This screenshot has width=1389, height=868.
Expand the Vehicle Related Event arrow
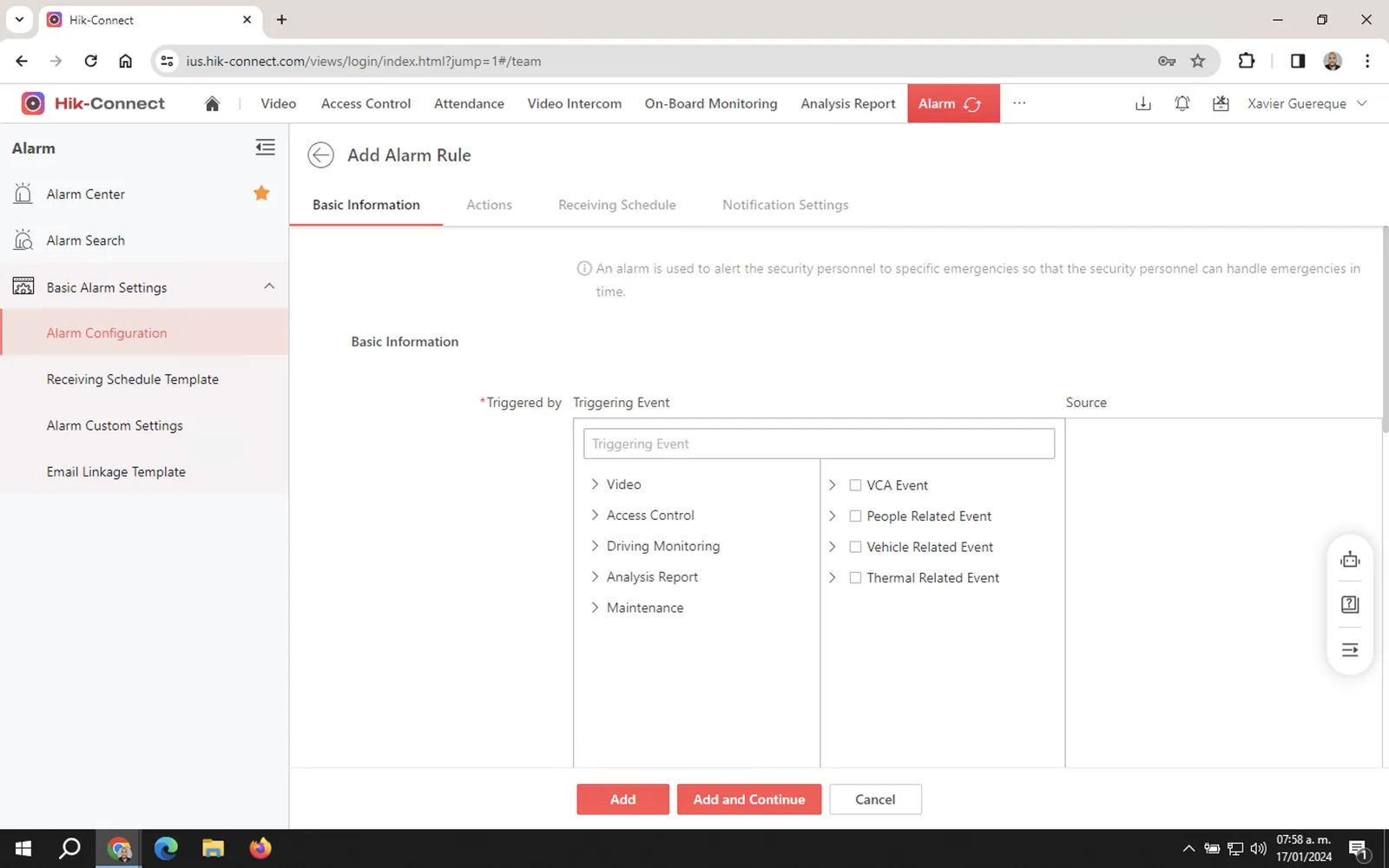click(x=832, y=547)
